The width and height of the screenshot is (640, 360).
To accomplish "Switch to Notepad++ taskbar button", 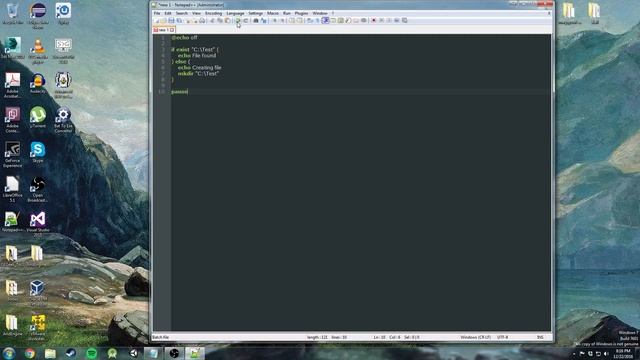I will coord(195,353).
